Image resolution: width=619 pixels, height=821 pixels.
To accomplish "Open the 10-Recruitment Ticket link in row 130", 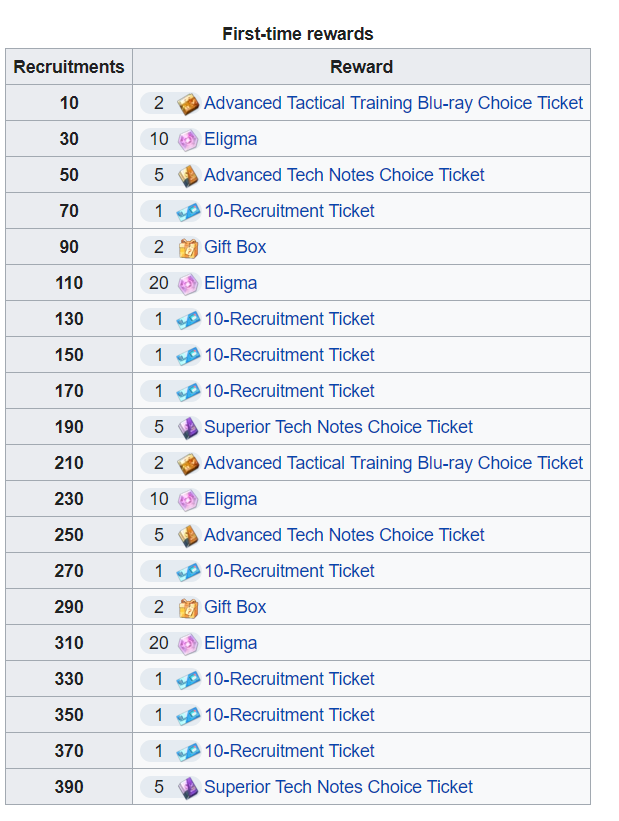I will 289,319.
